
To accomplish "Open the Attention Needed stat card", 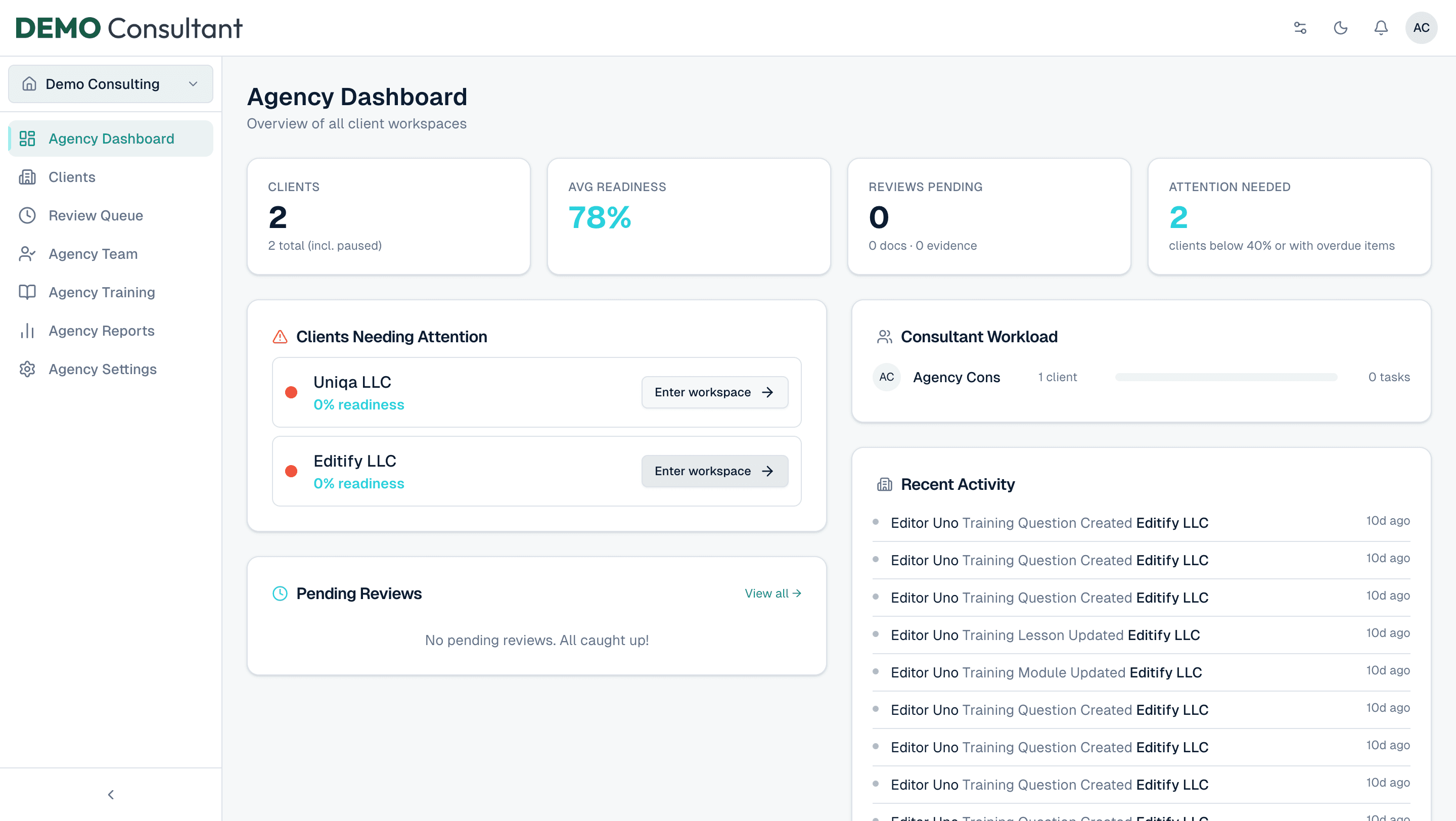I will 1289,216.
